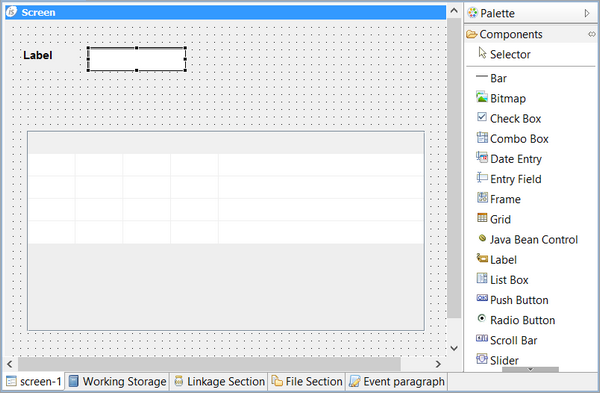The width and height of the screenshot is (600, 393).
Task: Choose the Check Box component
Action: tap(509, 119)
